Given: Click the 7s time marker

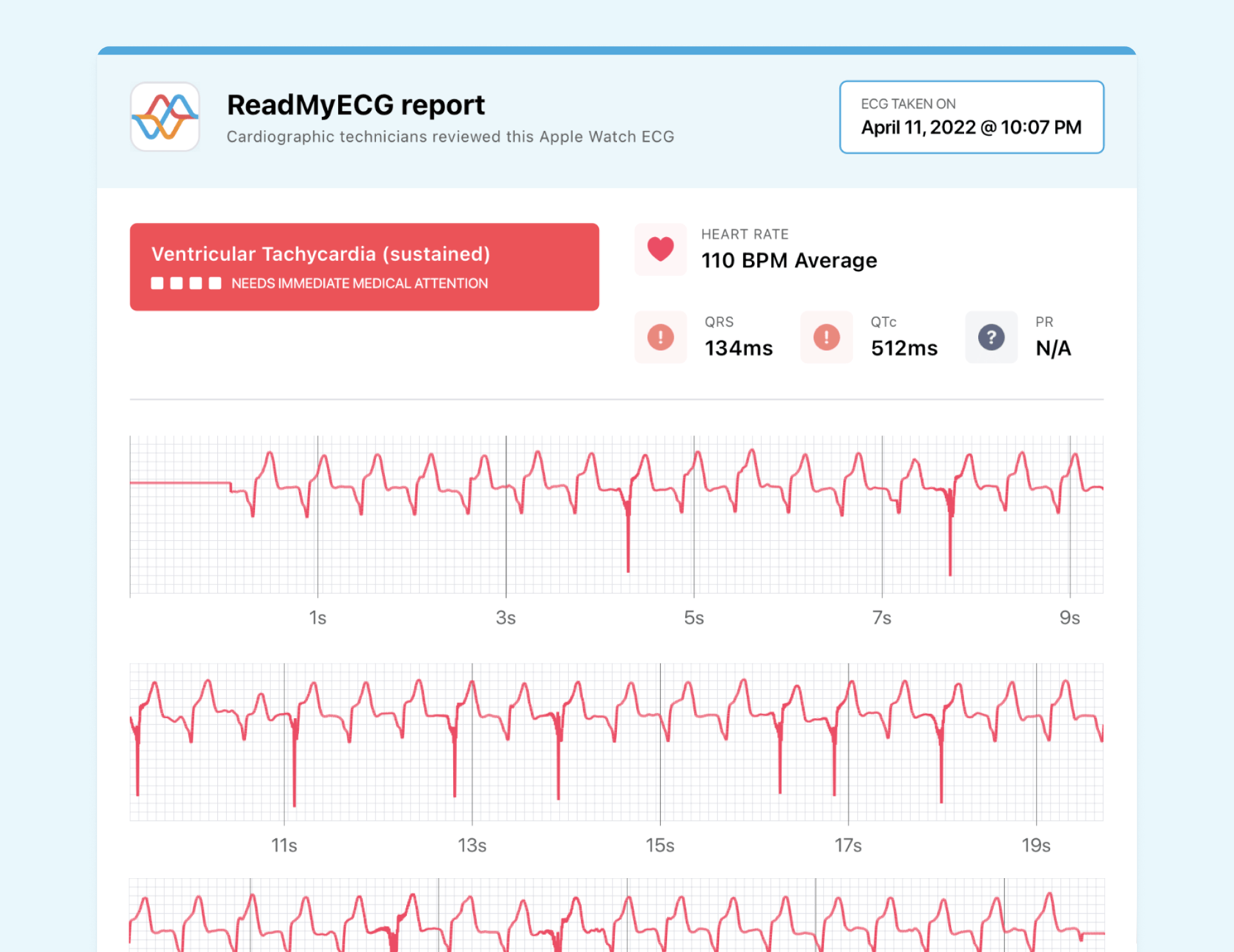Looking at the screenshot, I should pos(882,618).
